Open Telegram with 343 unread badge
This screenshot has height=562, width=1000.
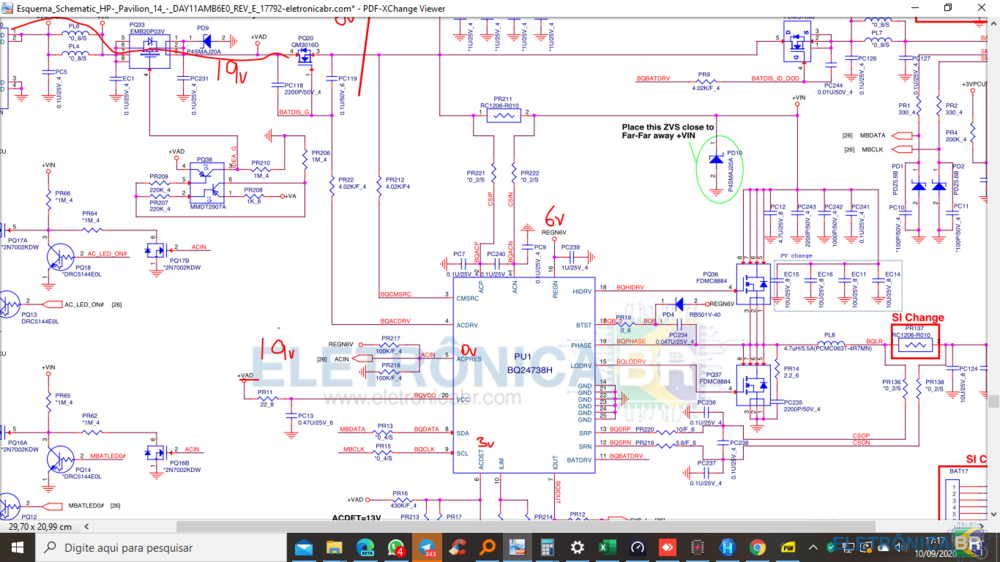(x=426, y=547)
